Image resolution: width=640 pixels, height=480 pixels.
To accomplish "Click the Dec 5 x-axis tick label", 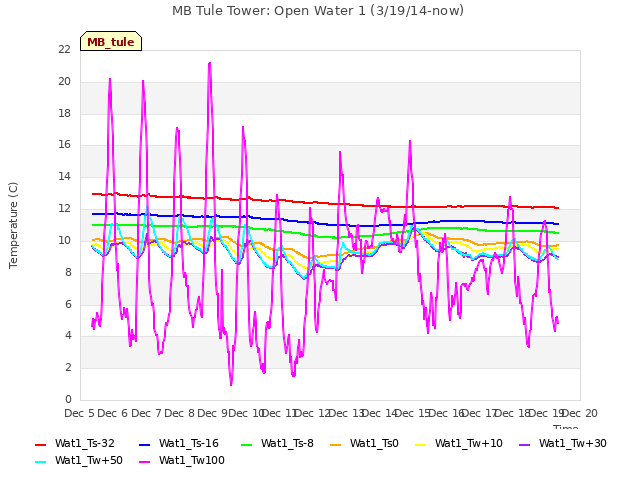I will (x=79, y=413).
